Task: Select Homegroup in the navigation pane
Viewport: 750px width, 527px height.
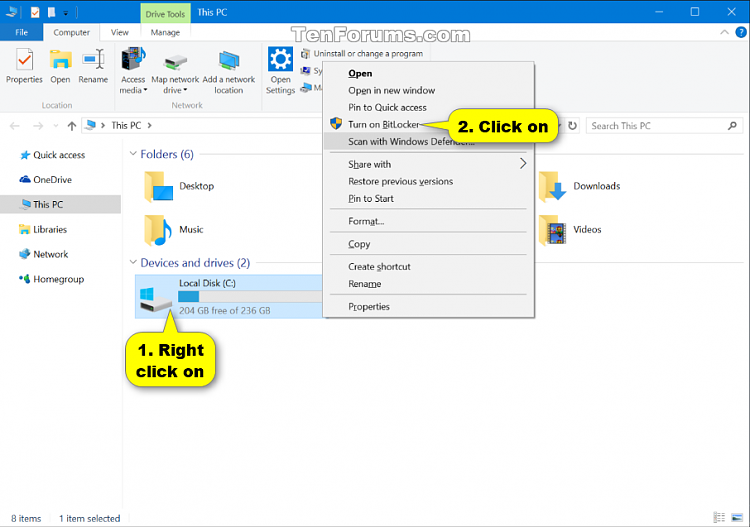Action: (x=58, y=279)
